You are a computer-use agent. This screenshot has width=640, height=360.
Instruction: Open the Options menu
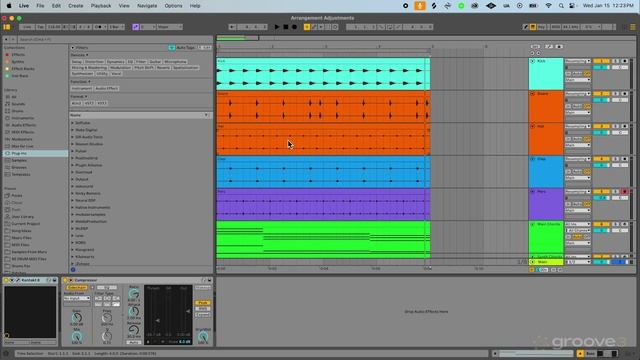173,6
